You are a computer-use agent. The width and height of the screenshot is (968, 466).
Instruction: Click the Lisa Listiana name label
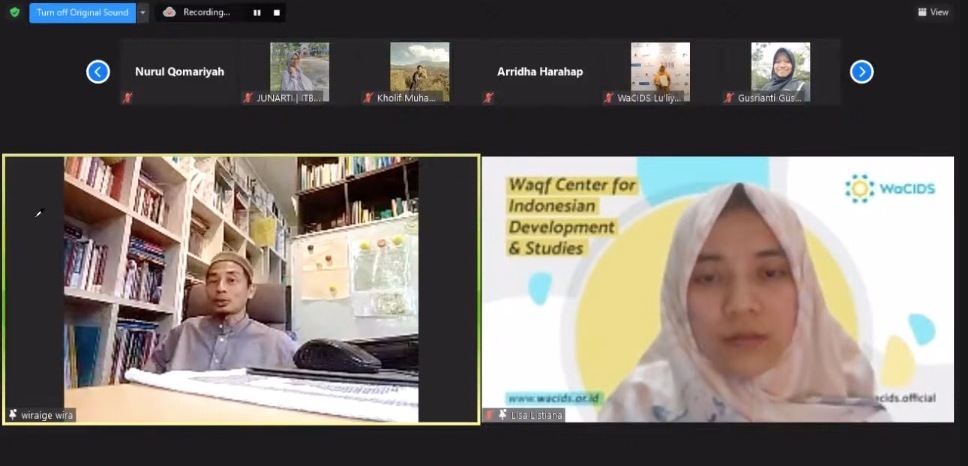(x=536, y=415)
